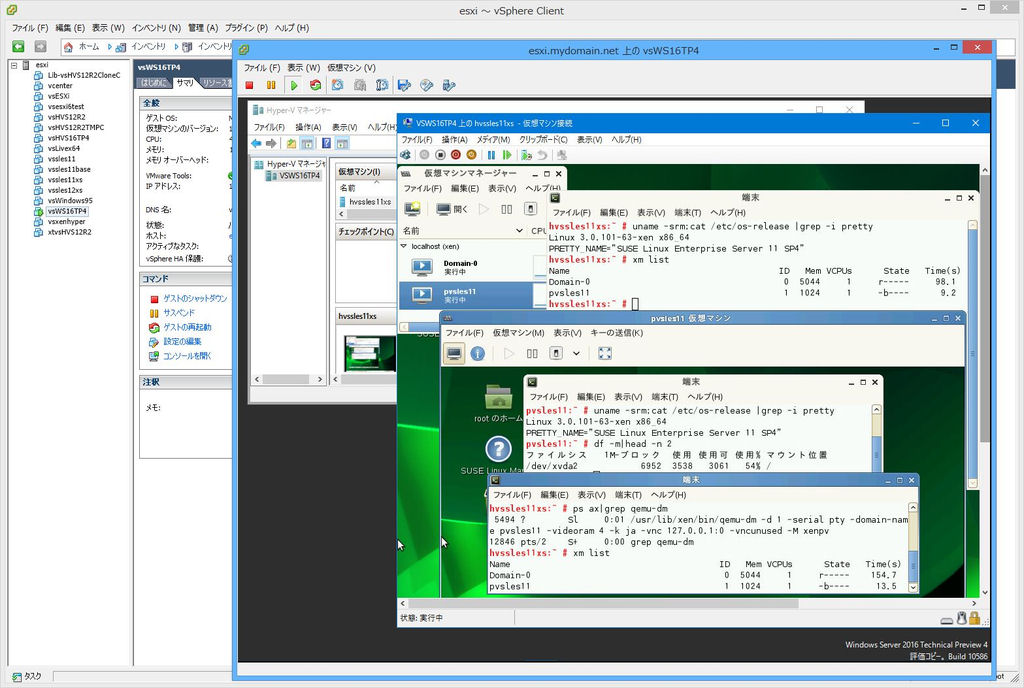The image size is (1024, 688).
Task: Click the pause icon in the pvsles11 window toolbar
Action: [x=532, y=353]
